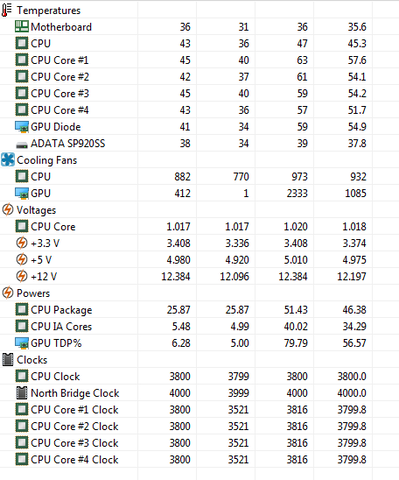Select the CPU Core #3 Clock label

point(74,443)
